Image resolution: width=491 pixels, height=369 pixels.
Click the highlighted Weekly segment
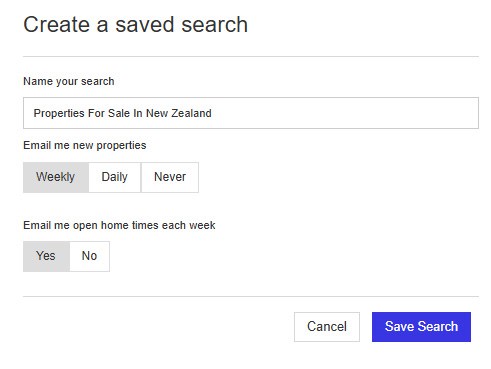(x=56, y=177)
